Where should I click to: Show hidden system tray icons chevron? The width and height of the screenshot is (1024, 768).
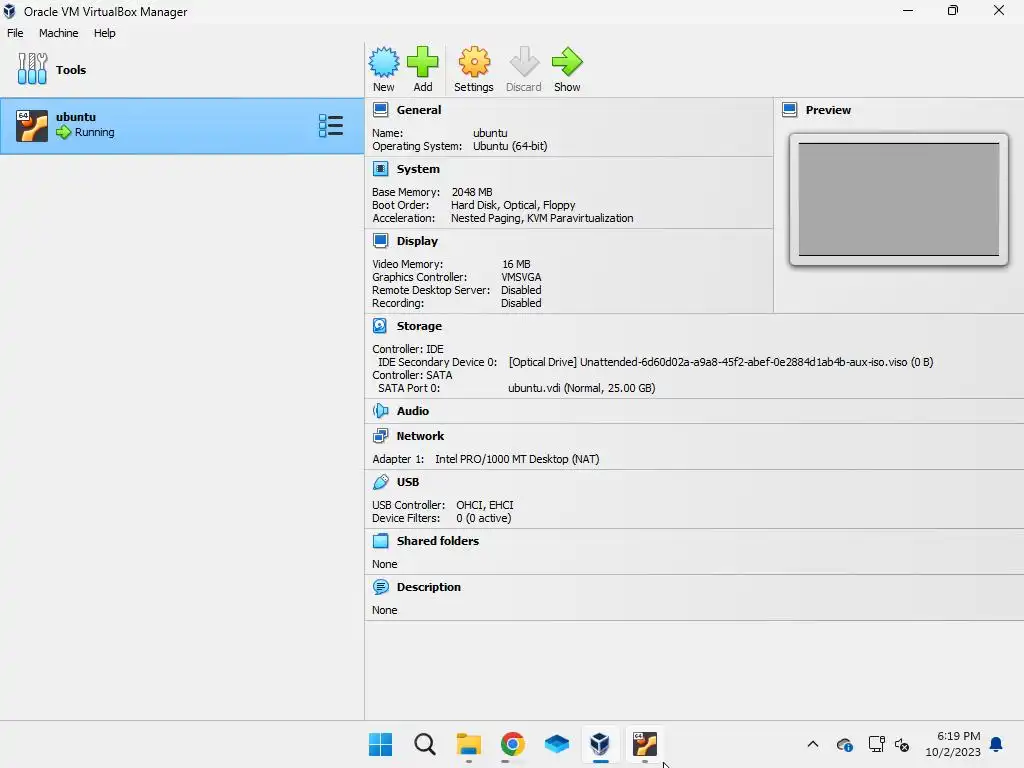point(812,744)
